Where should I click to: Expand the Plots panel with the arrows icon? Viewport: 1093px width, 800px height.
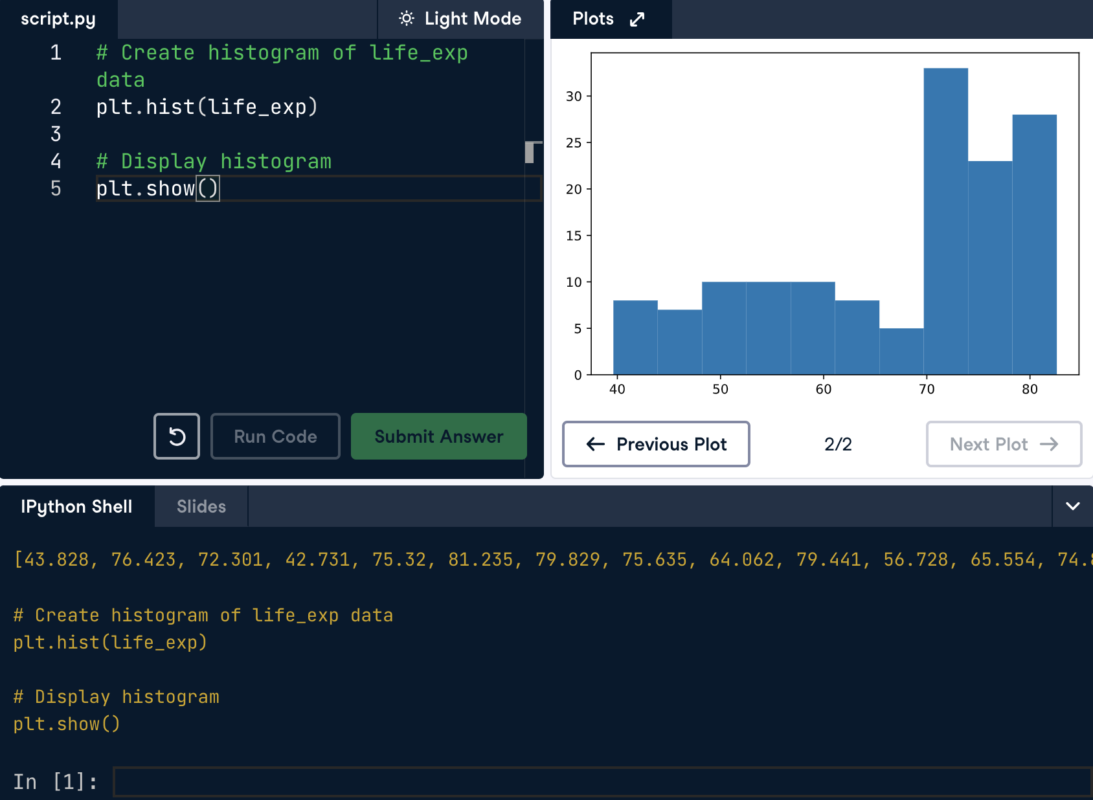coord(637,19)
